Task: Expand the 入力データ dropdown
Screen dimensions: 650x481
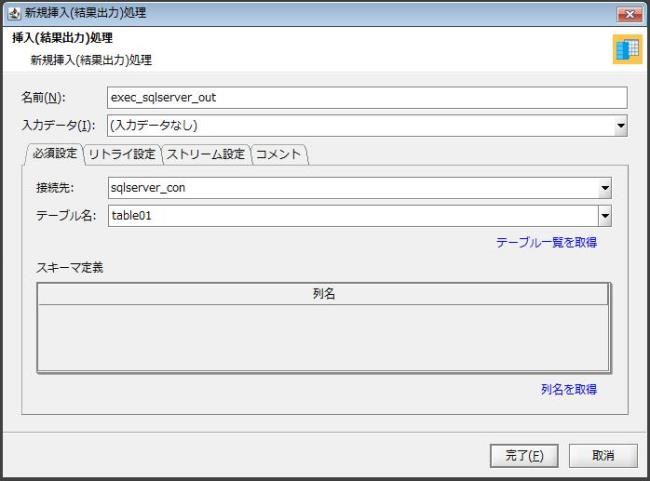Action: click(620, 126)
